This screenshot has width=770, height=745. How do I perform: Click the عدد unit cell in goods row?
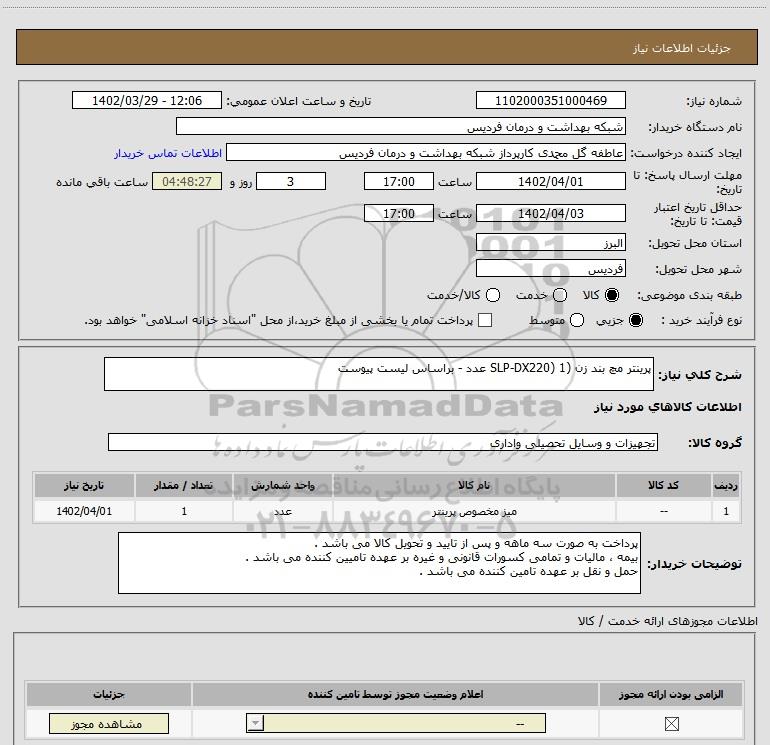(283, 511)
